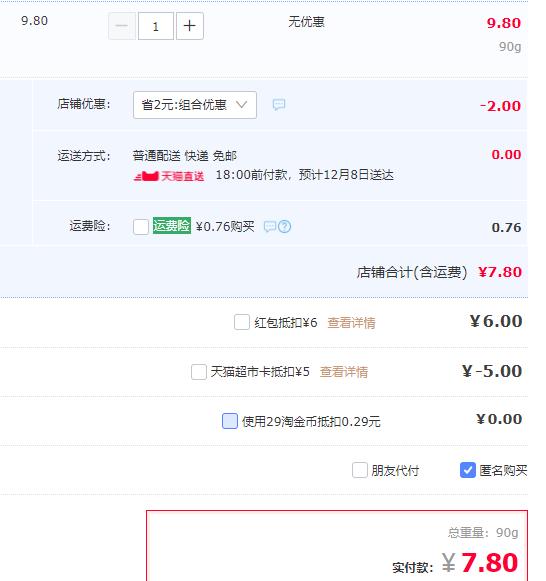
Task: Click the 天猫直送 logo icon
Action: [146, 176]
